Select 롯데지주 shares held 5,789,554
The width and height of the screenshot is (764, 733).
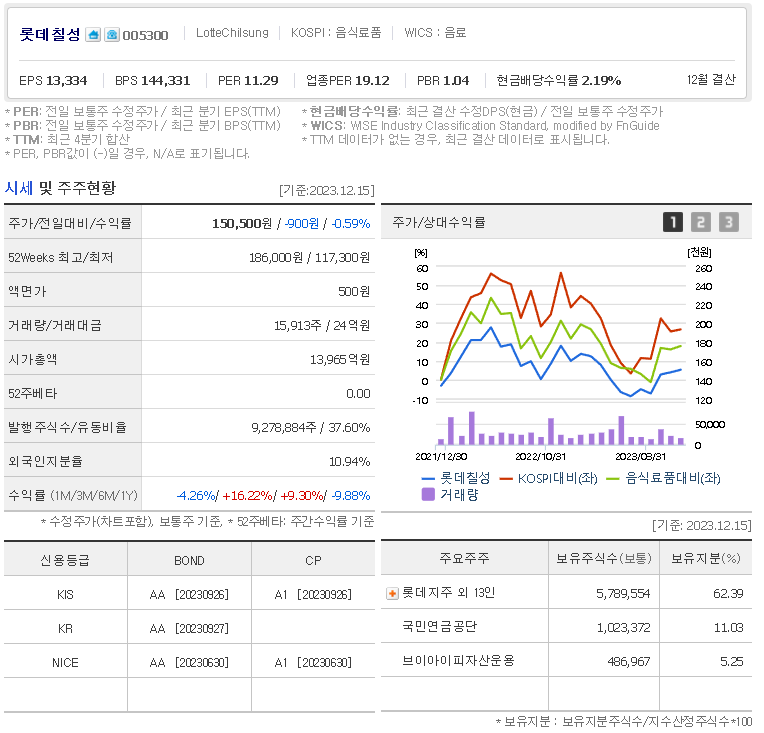coord(623,594)
